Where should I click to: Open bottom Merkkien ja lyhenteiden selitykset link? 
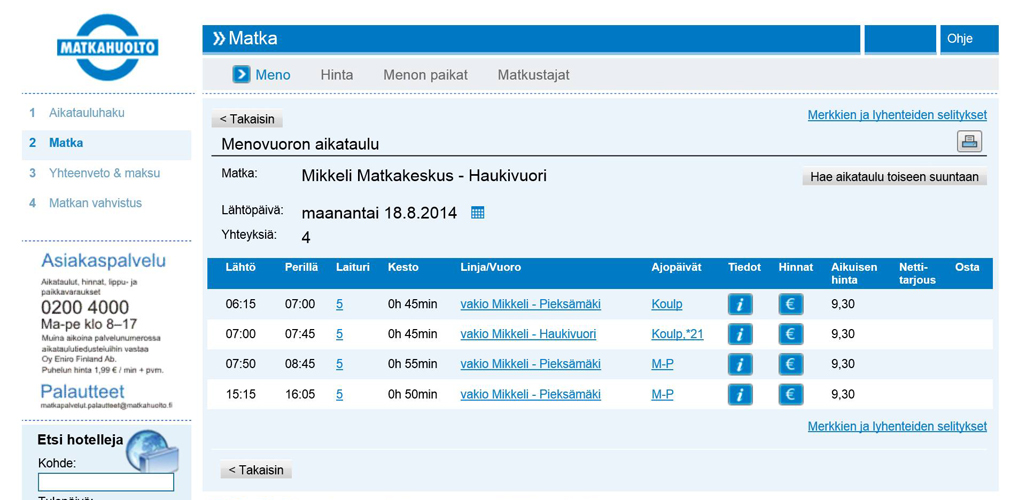(x=897, y=427)
